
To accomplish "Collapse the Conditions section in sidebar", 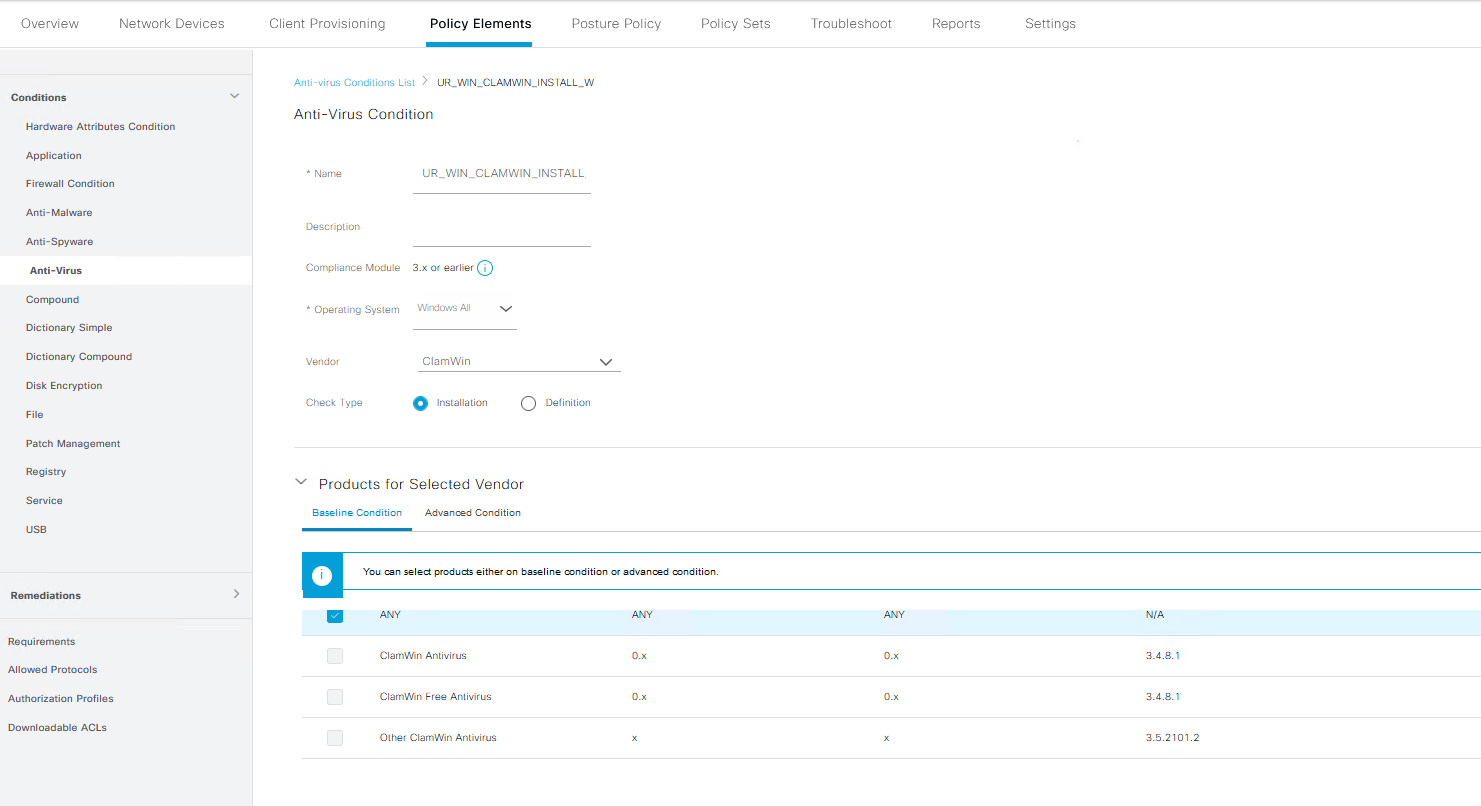I will (234, 96).
